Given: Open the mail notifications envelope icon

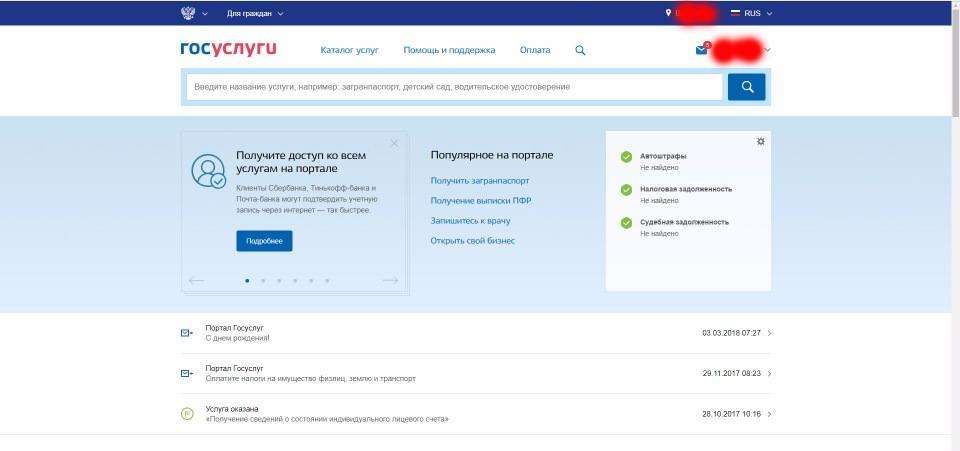Looking at the screenshot, I should (x=701, y=50).
